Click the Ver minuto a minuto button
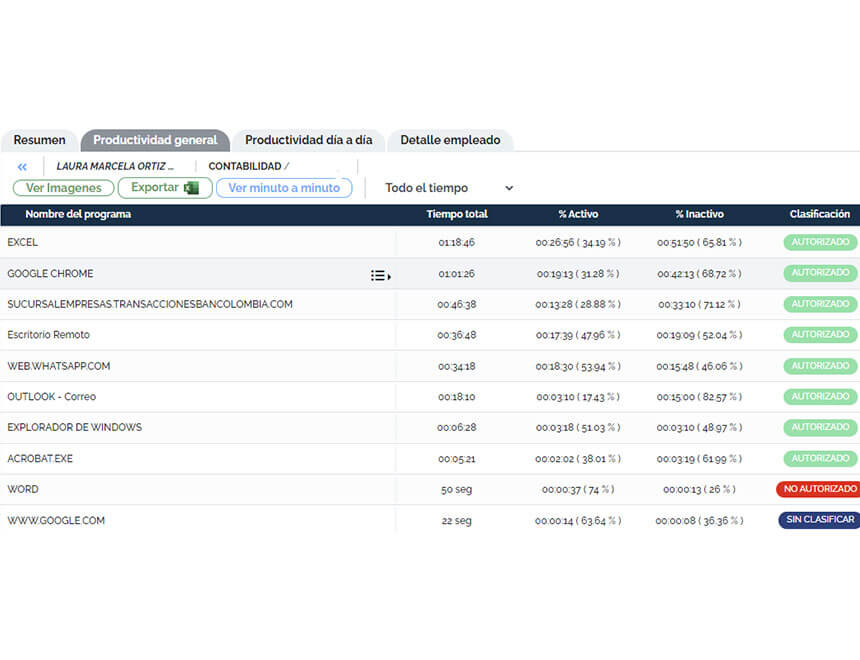 tap(284, 188)
